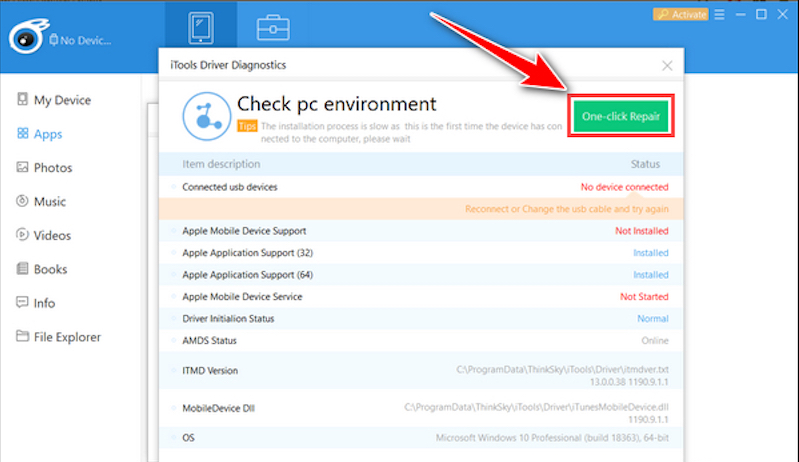Select the Connected usb devices row
799x462 pixels.
[x=230, y=187]
